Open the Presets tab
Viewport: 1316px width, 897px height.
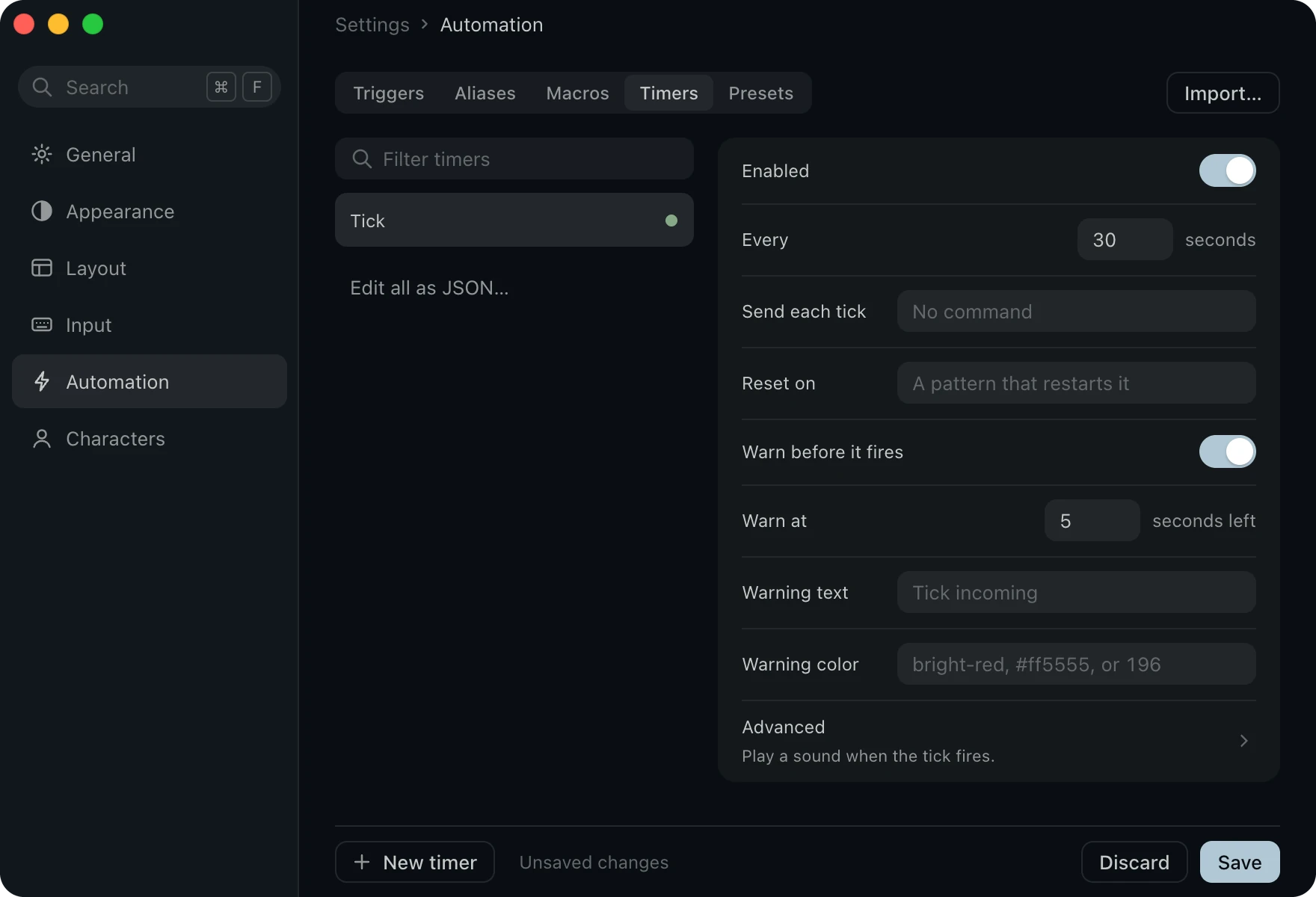(760, 93)
